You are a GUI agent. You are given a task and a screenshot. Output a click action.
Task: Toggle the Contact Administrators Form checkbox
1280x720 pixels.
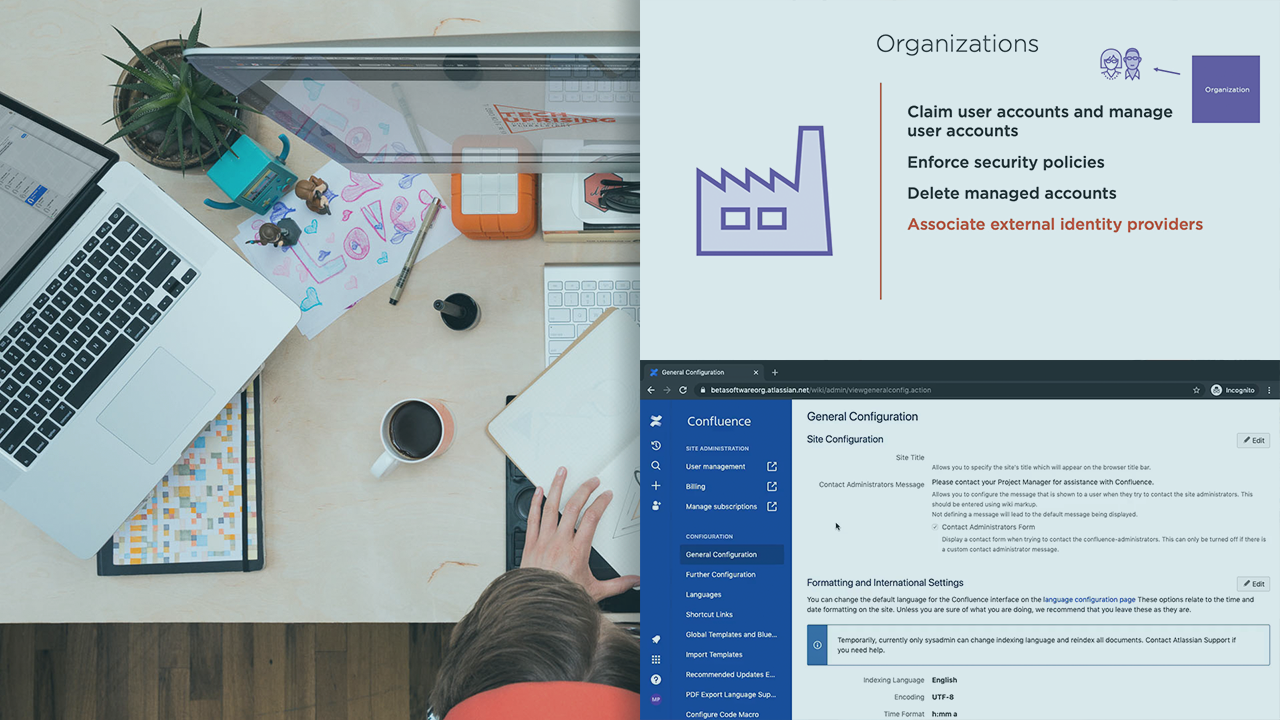tap(935, 527)
